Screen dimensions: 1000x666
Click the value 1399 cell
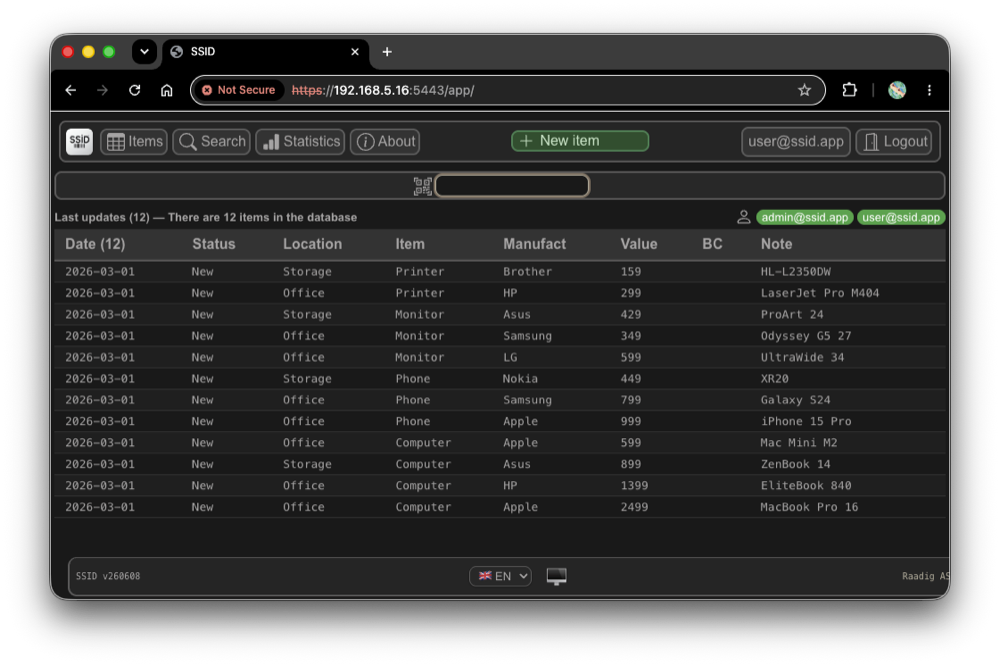634,485
